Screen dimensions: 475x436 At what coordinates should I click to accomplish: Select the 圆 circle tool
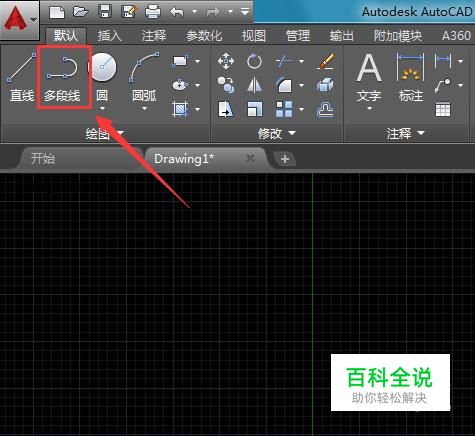[x=102, y=76]
